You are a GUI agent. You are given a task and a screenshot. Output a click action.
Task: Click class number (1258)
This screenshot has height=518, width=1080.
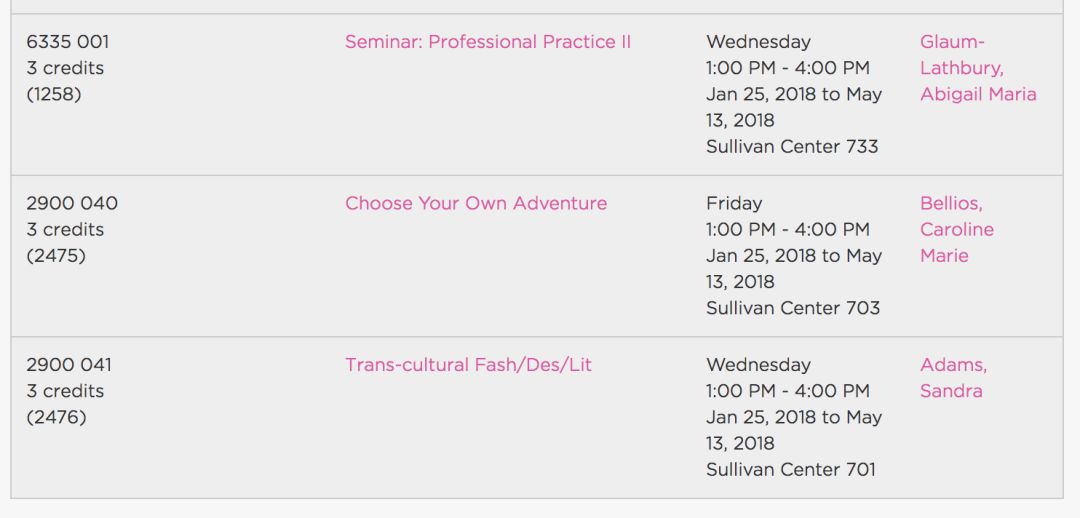54,94
